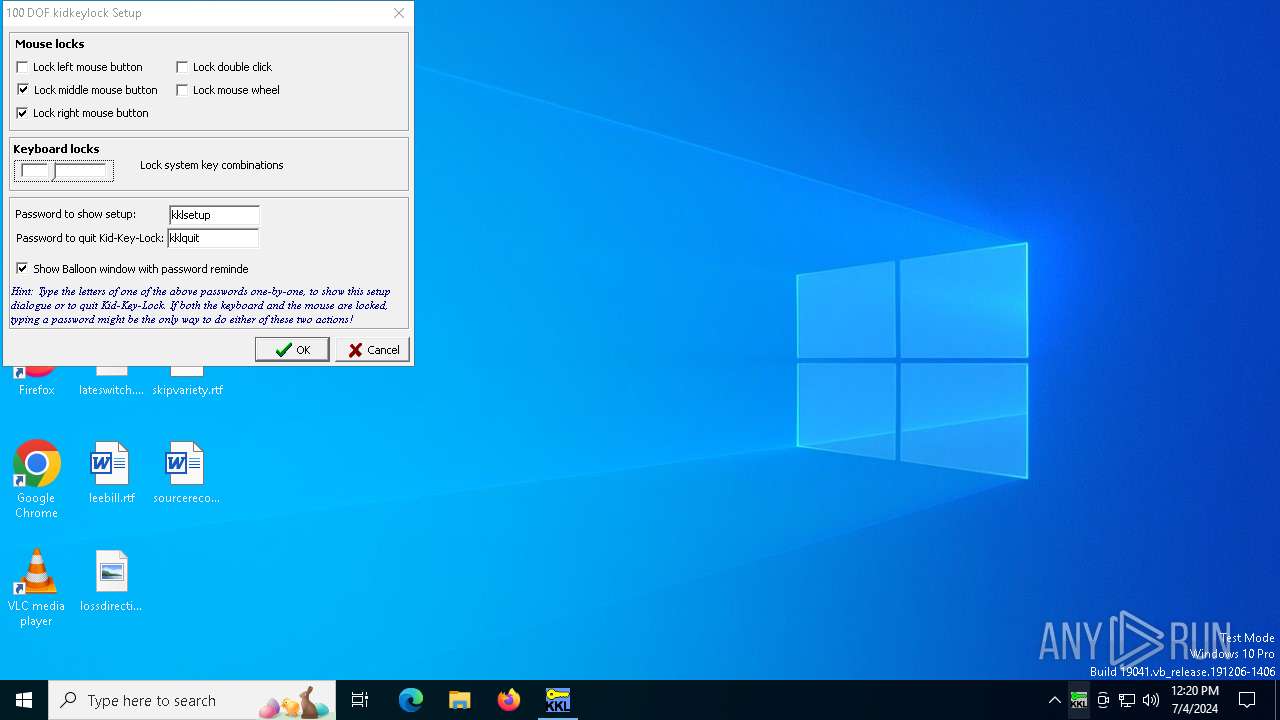Select the leebill.rtf desktop file

click(111, 472)
